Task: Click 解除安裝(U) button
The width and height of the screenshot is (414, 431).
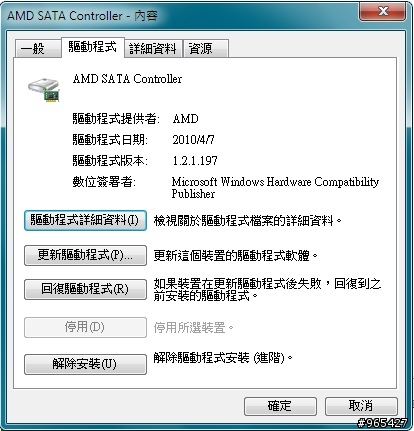Action: pyautogui.click(x=85, y=364)
